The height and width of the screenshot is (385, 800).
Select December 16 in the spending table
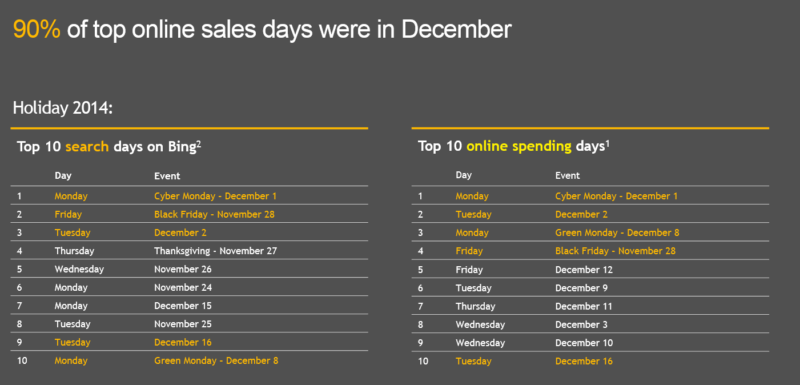(x=584, y=361)
